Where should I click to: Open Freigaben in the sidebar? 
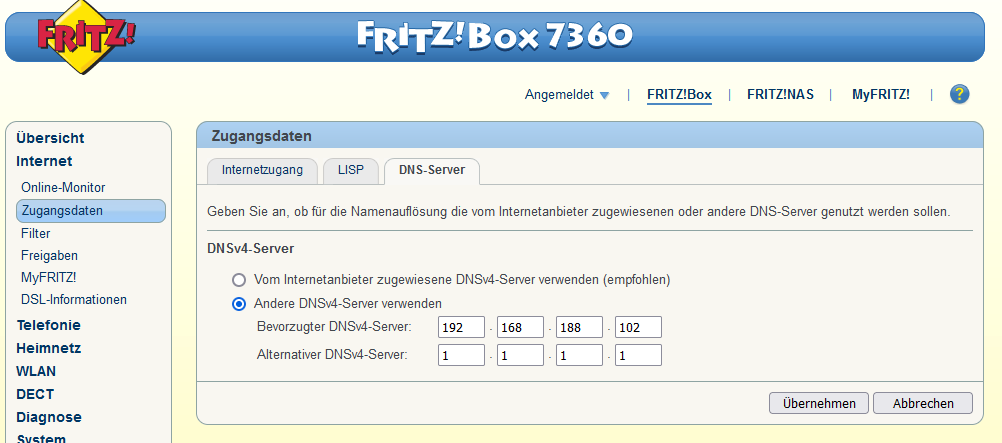pos(49,256)
